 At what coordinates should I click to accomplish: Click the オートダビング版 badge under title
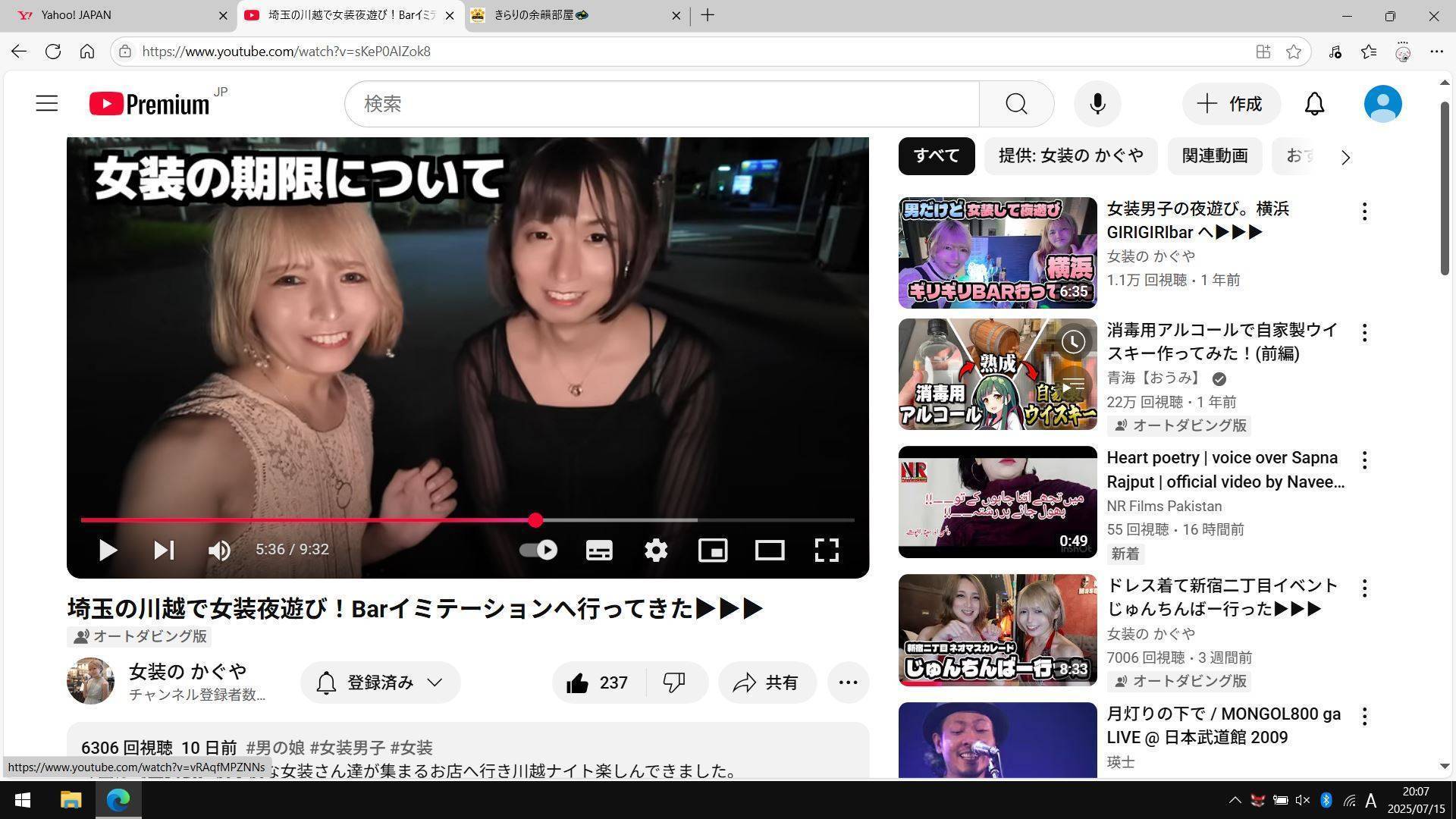140,636
